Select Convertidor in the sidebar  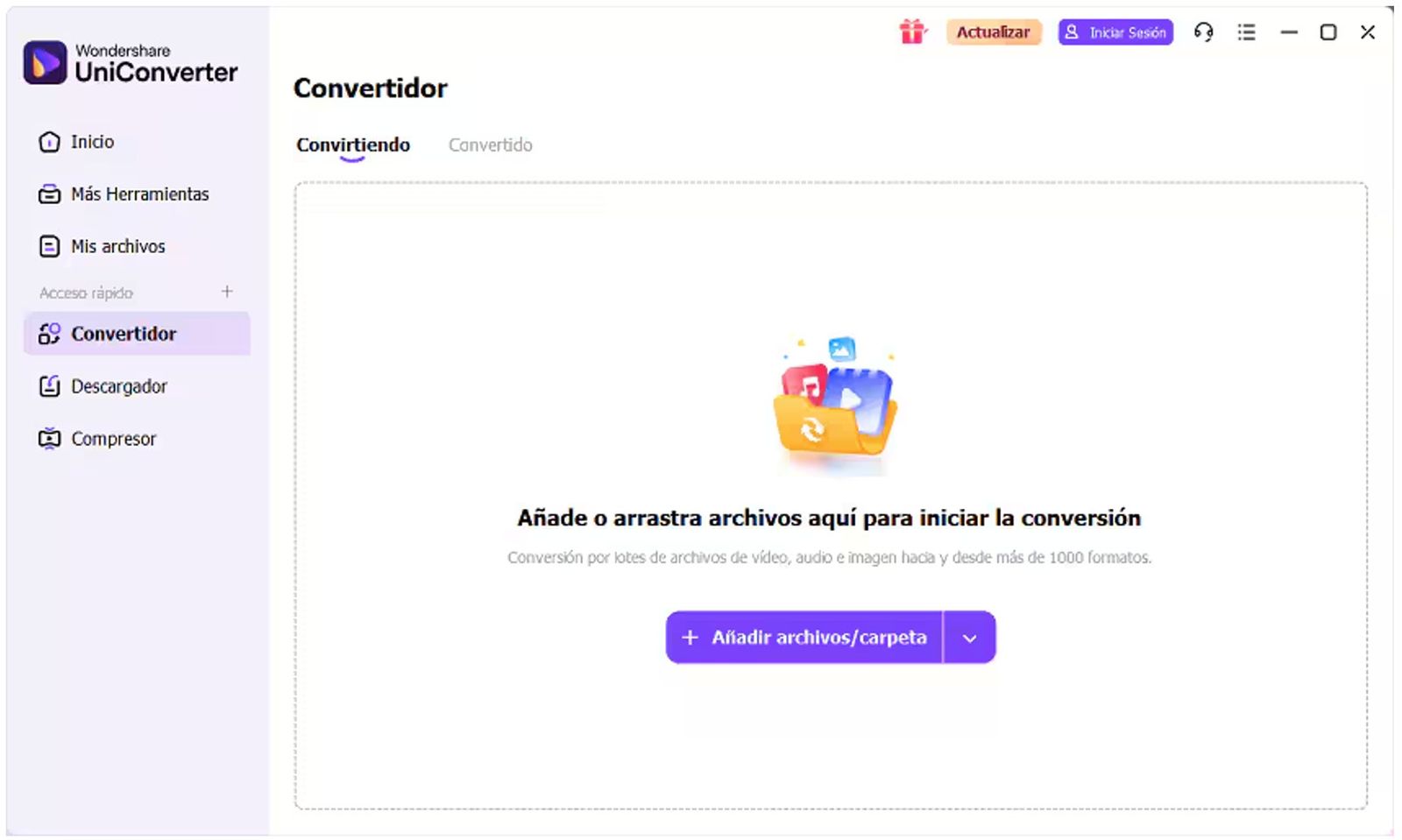pos(137,334)
